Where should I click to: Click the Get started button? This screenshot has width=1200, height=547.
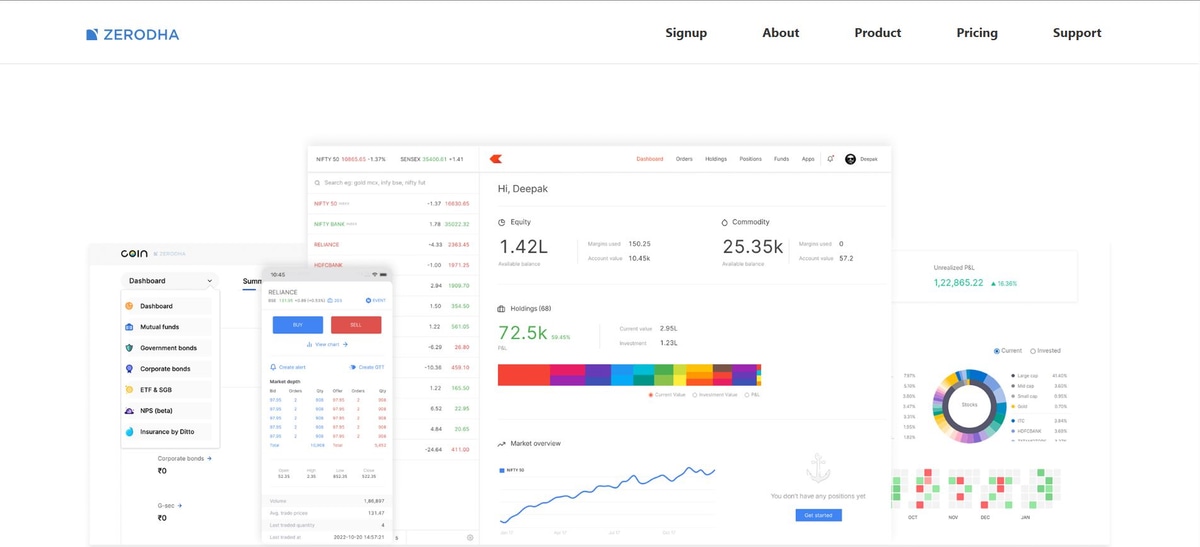click(818, 515)
